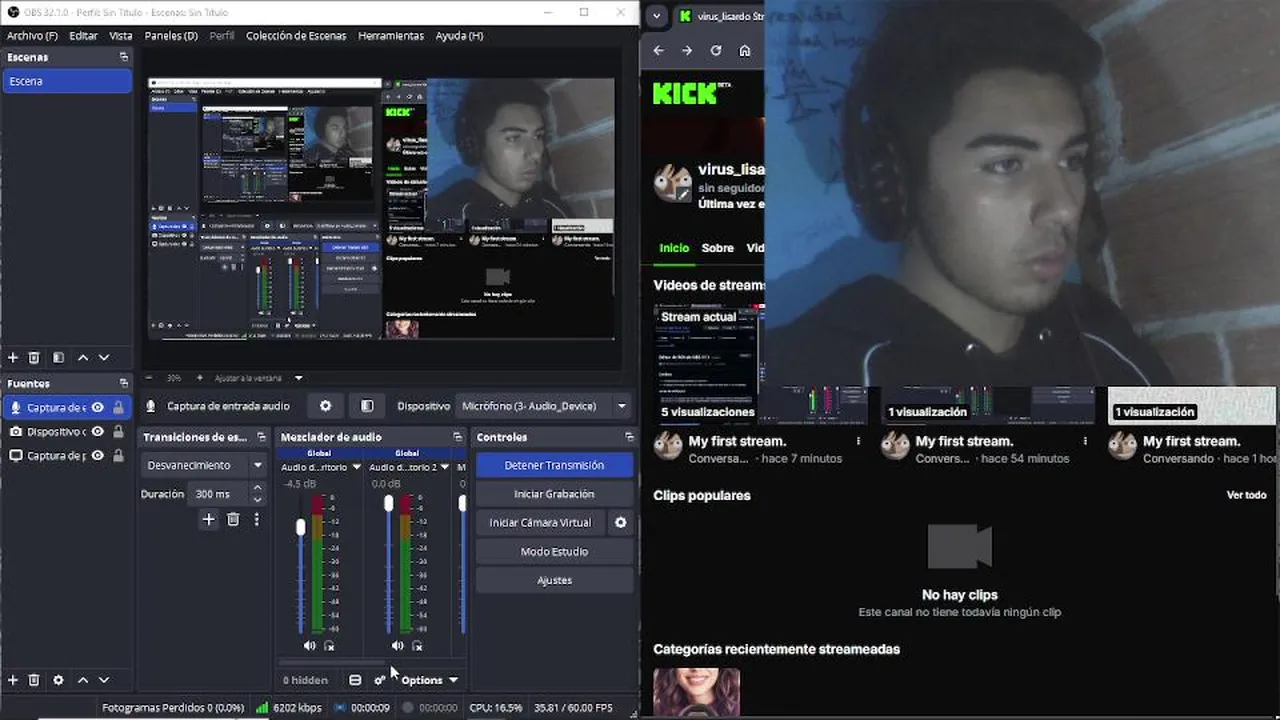Open the Paneles menu

pyautogui.click(x=171, y=35)
